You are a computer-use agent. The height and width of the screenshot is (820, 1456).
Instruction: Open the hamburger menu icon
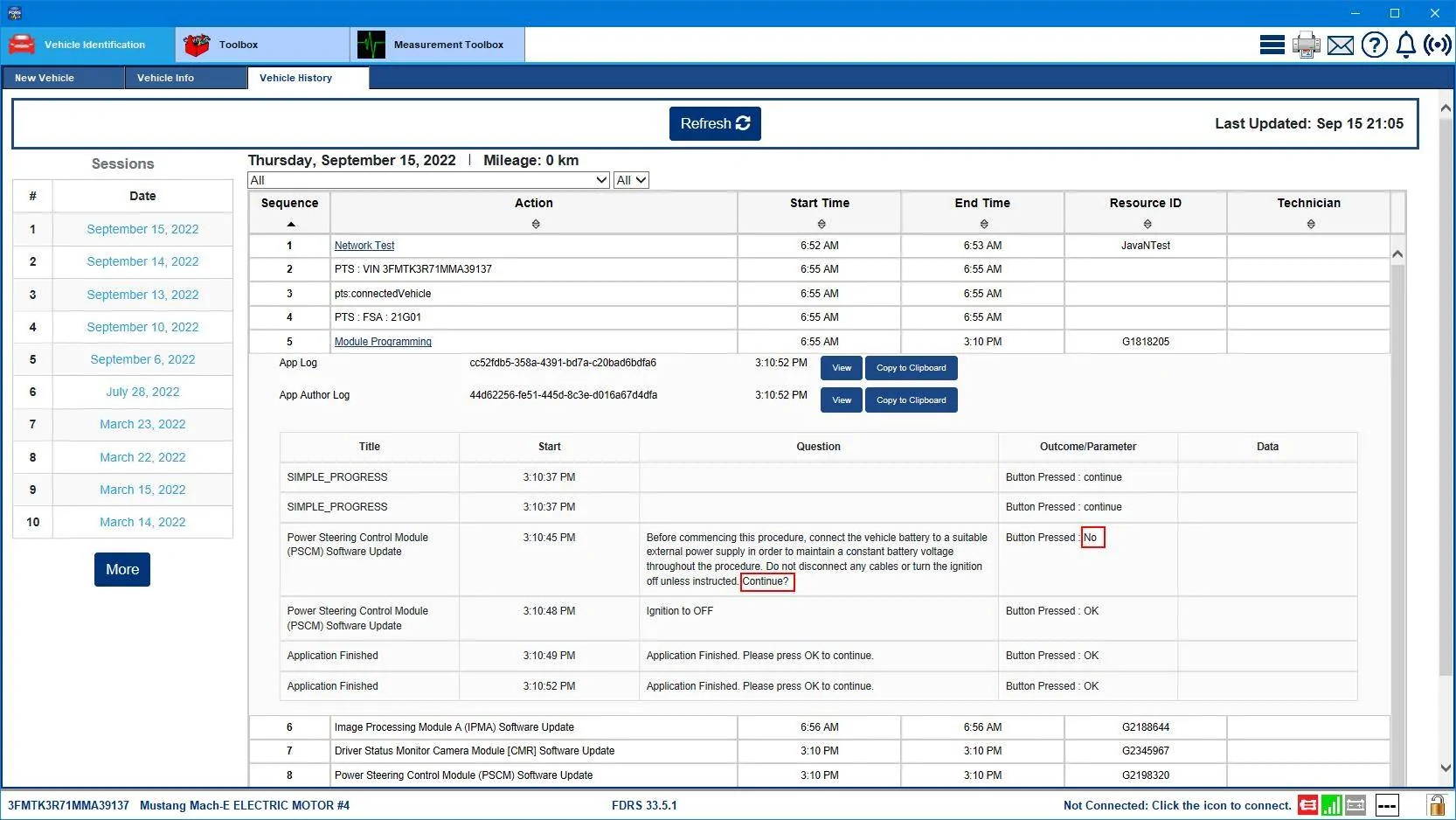pyautogui.click(x=1272, y=45)
